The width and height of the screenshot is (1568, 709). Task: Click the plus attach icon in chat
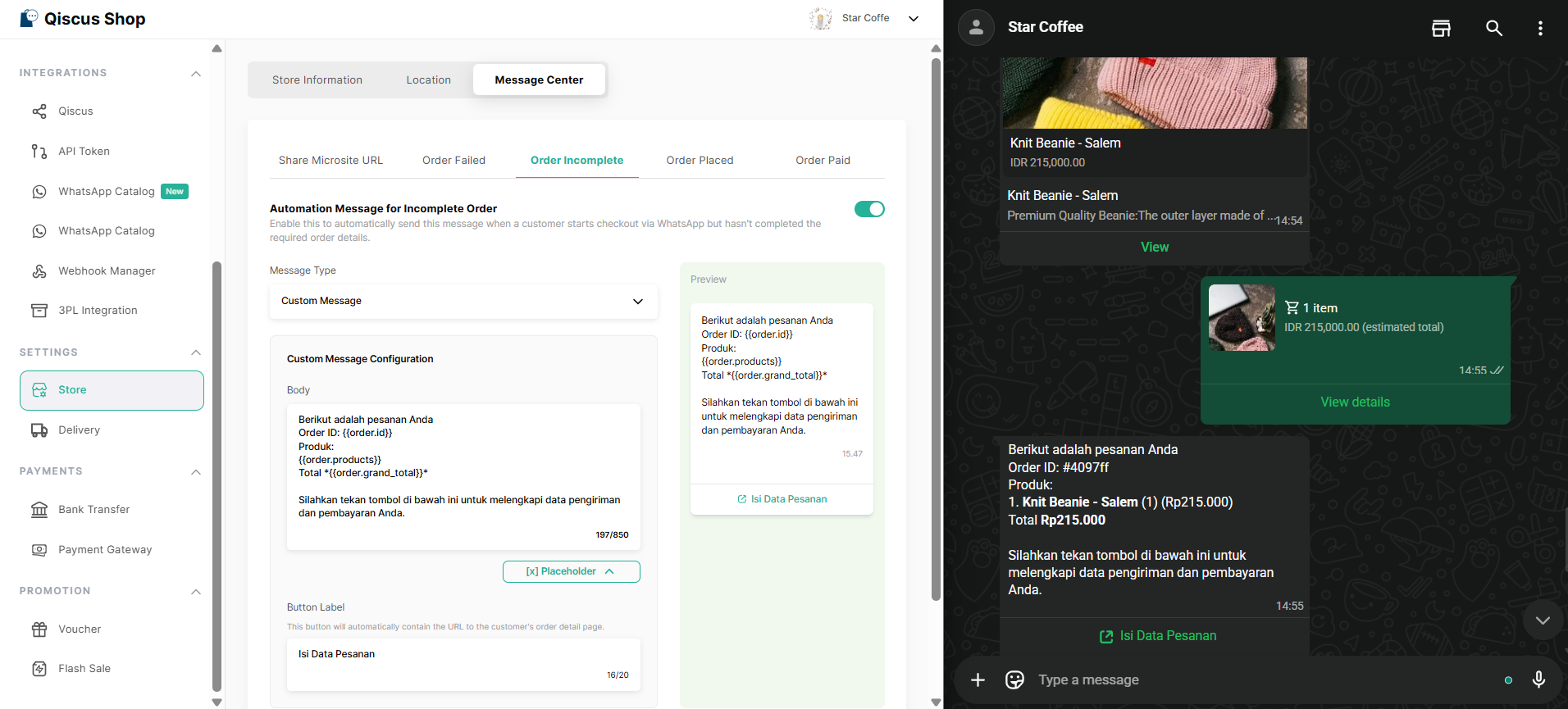click(978, 679)
